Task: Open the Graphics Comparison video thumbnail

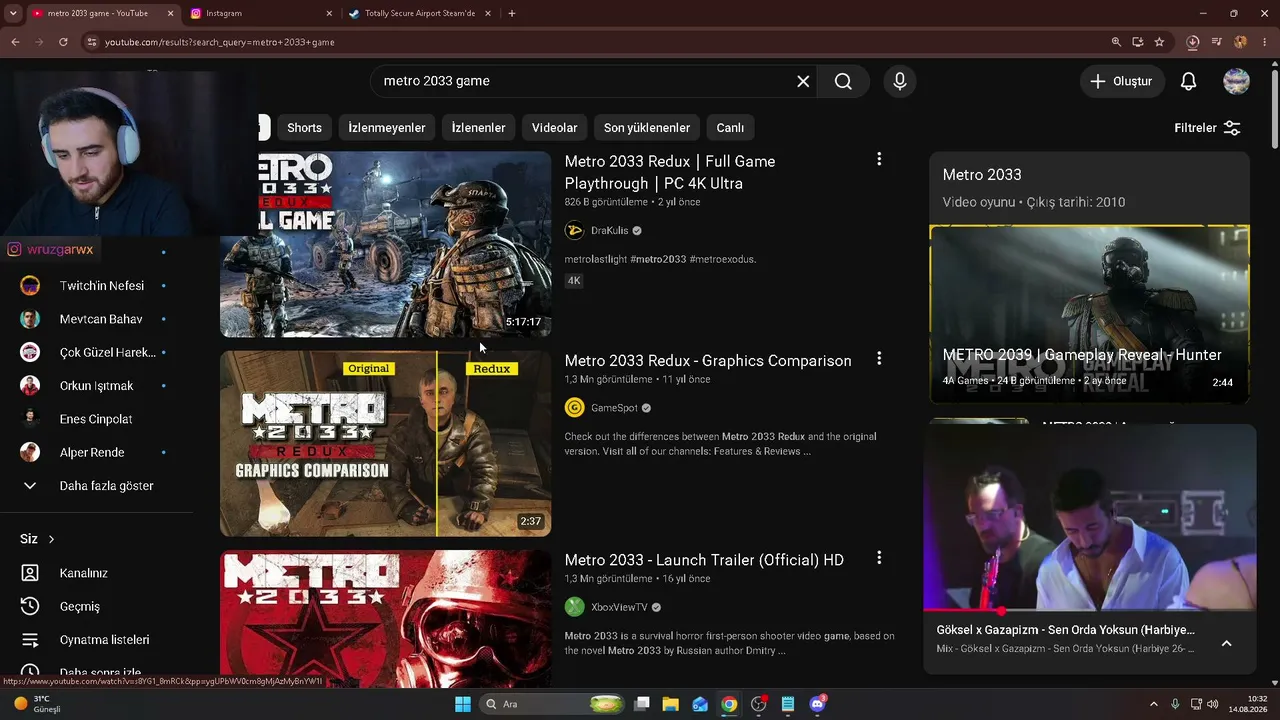Action: pyautogui.click(x=385, y=443)
